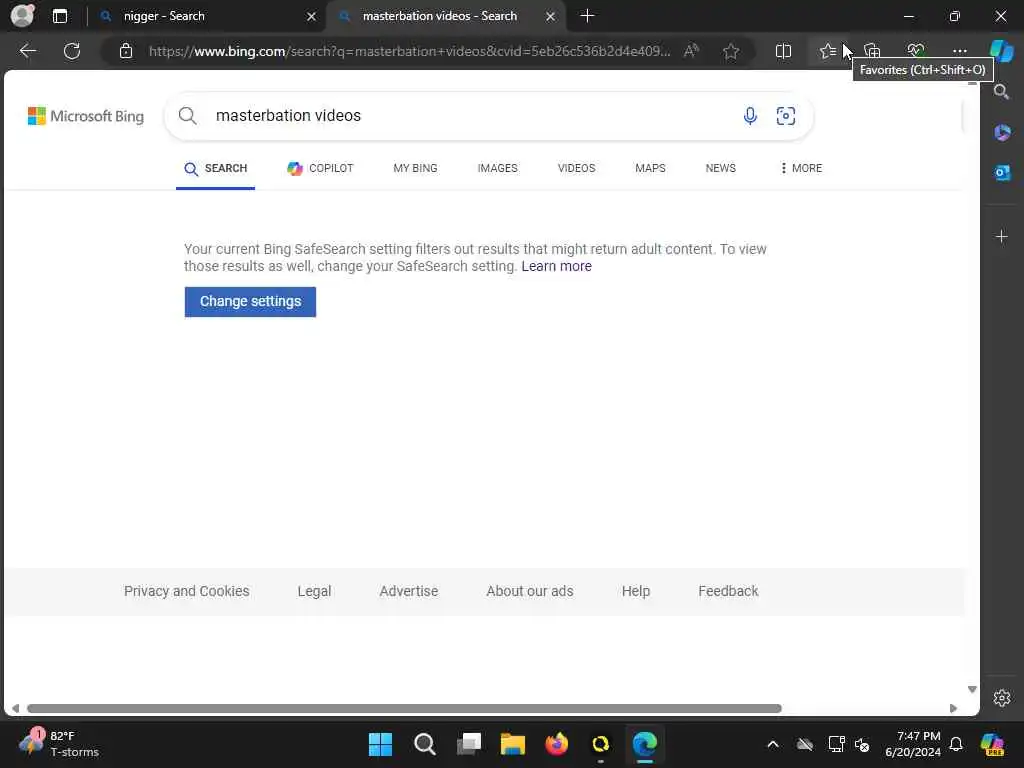Viewport: 1024px width, 768px height.
Task: Open Bing visual search camera icon
Action: (786, 116)
